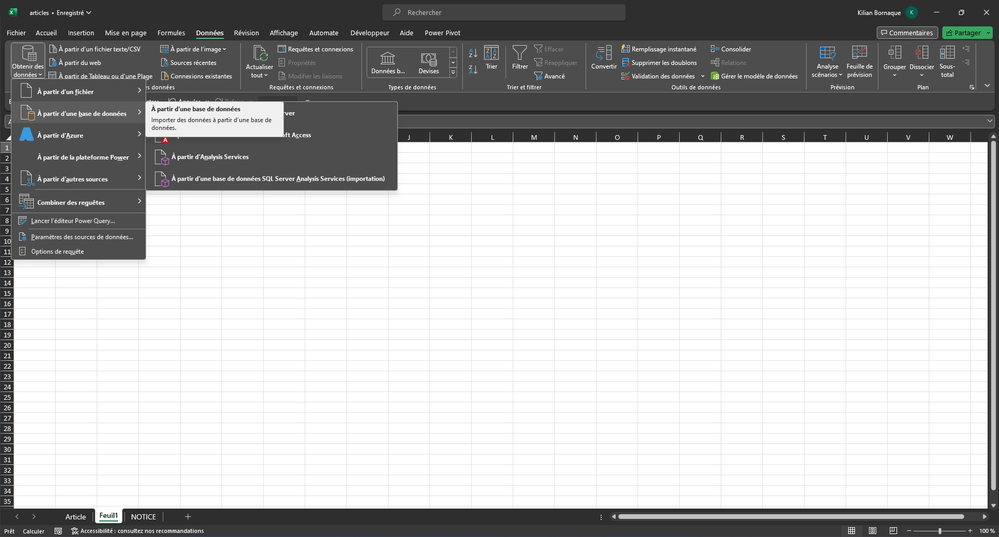999x537 pixels.
Task: Click the Dissocier button
Action: pyautogui.click(x=921, y=61)
